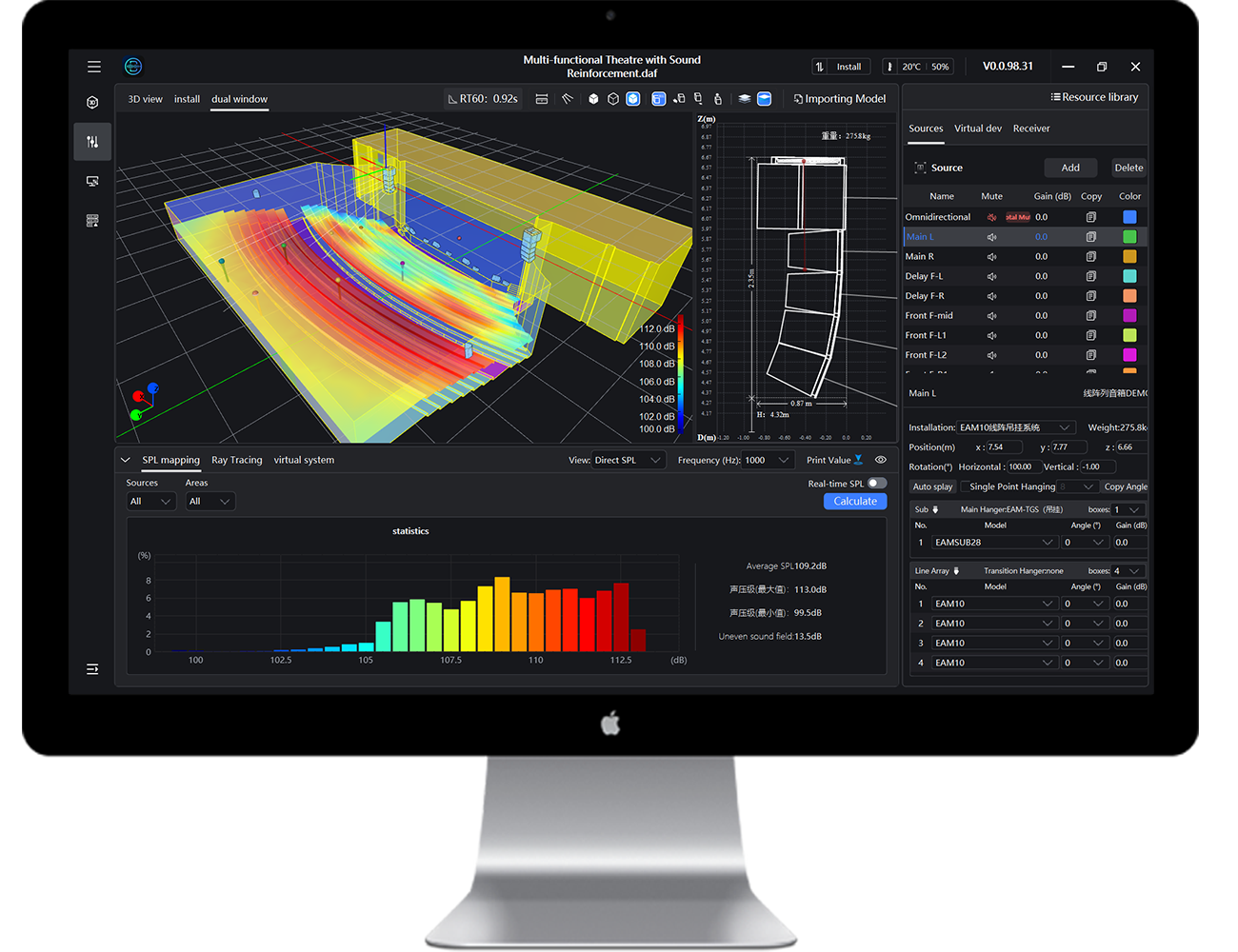Switch to the Virtual dev tab

point(978,129)
